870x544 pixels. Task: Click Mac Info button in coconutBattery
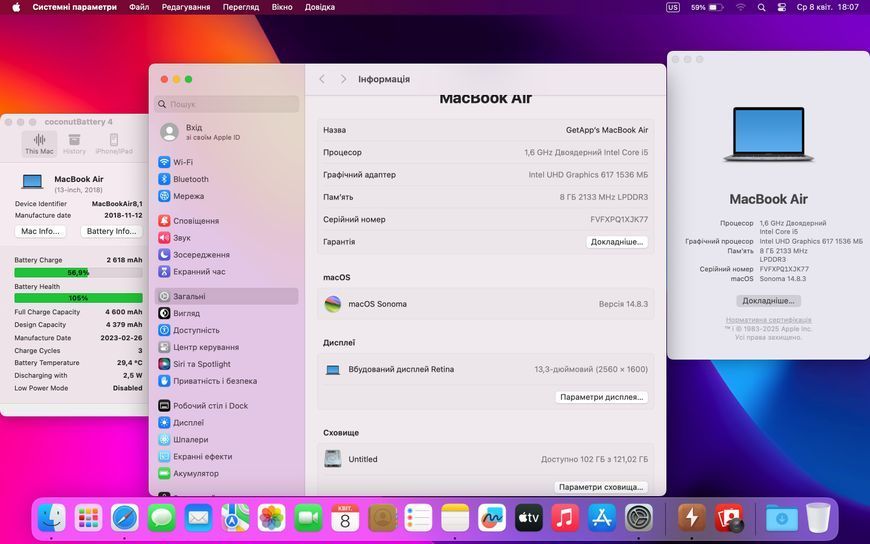[41, 231]
